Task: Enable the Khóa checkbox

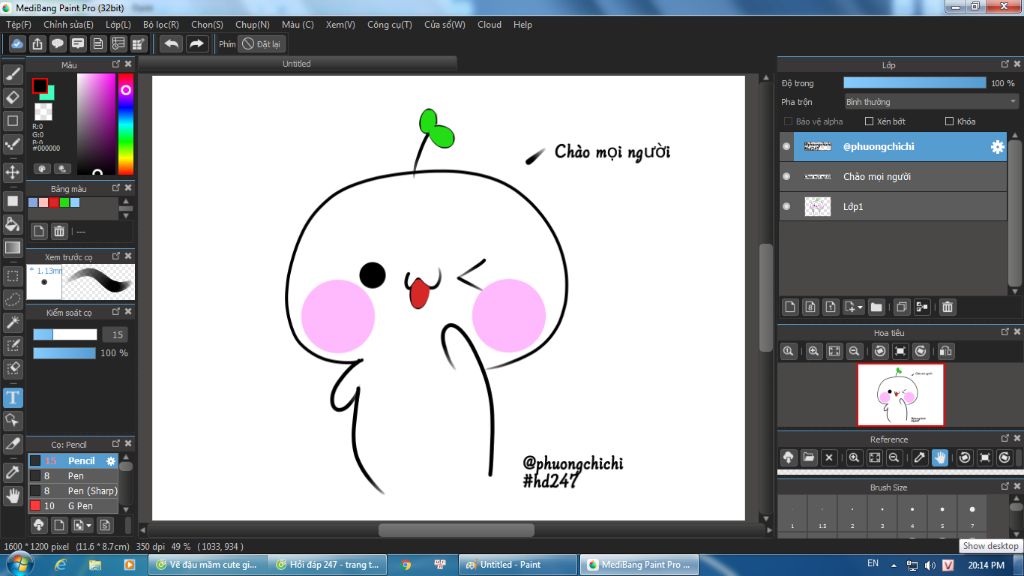Action: coord(949,121)
